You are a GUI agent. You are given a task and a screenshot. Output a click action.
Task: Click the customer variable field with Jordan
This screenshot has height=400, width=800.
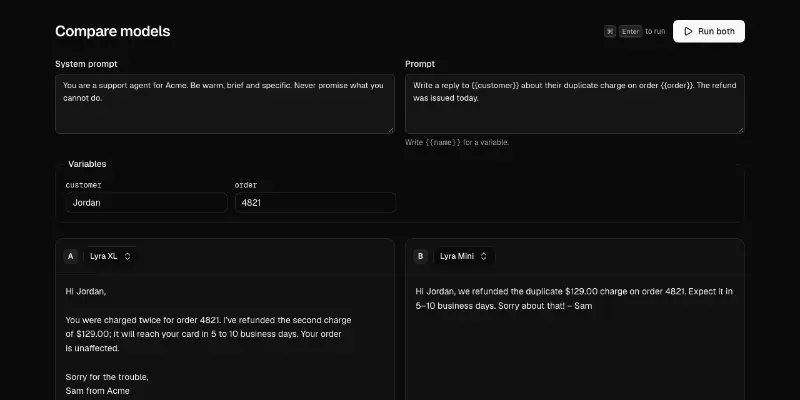click(x=146, y=203)
